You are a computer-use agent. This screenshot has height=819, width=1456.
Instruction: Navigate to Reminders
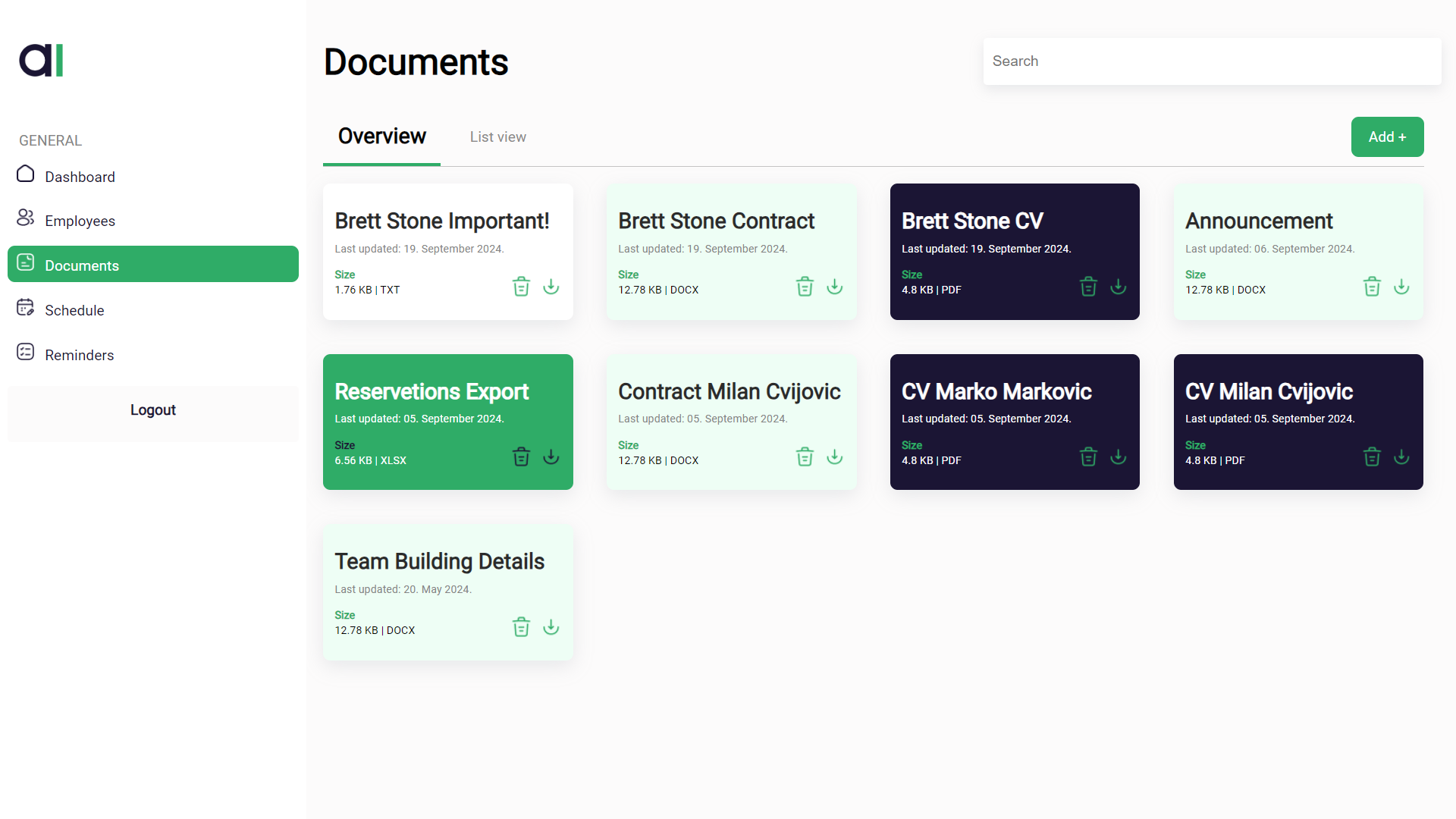(x=78, y=355)
